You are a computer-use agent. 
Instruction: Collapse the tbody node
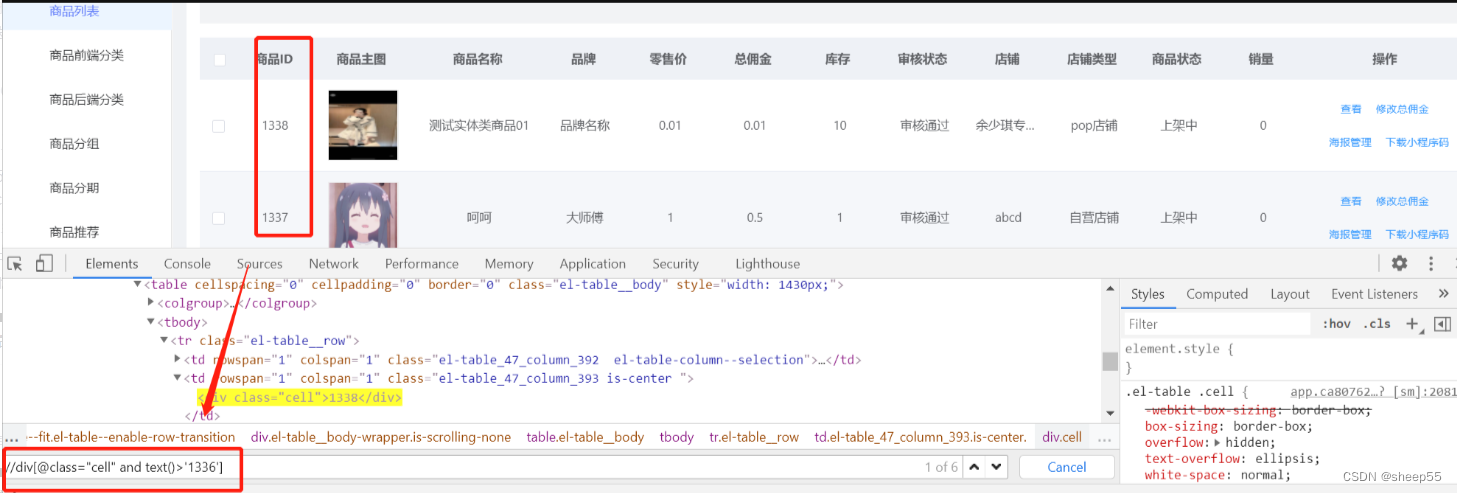(x=151, y=322)
